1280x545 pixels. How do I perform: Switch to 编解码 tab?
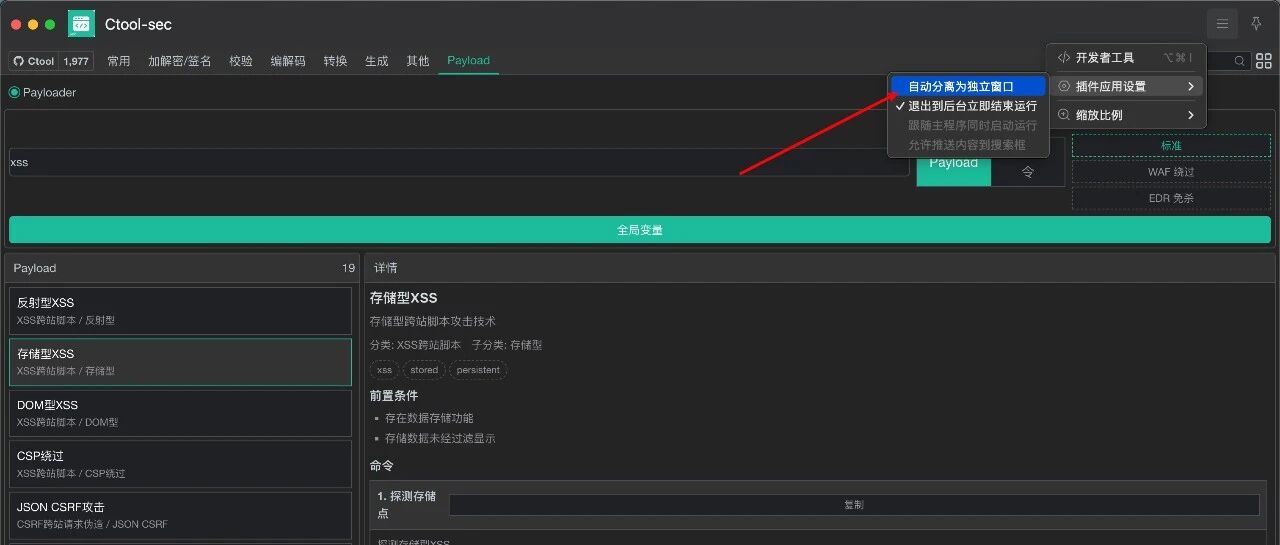pos(288,61)
